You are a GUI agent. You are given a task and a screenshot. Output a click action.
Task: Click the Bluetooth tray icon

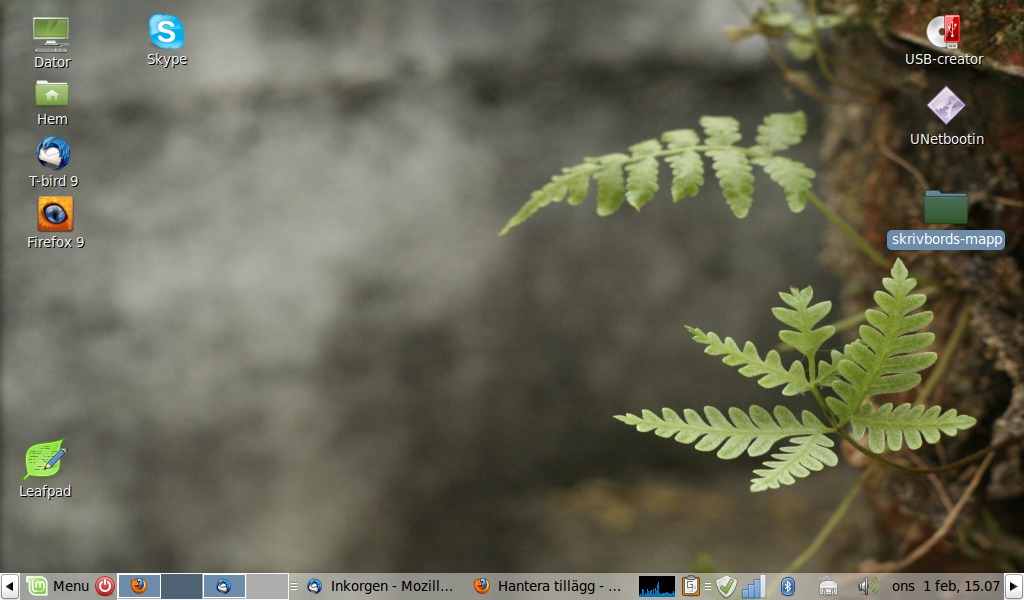787,586
